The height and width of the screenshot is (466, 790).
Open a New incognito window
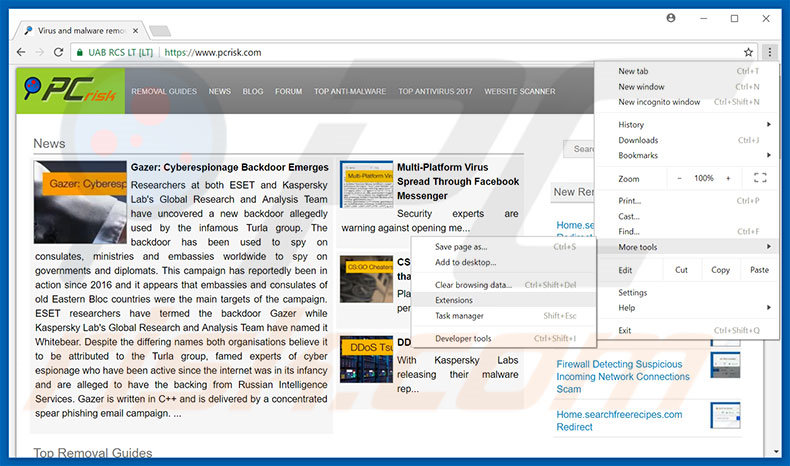point(686,102)
